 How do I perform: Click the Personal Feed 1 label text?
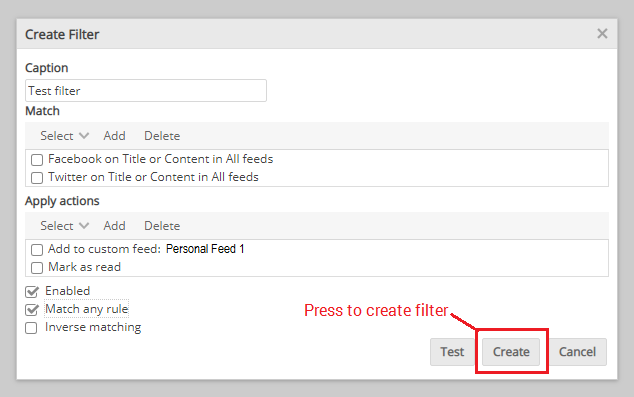(x=205, y=249)
